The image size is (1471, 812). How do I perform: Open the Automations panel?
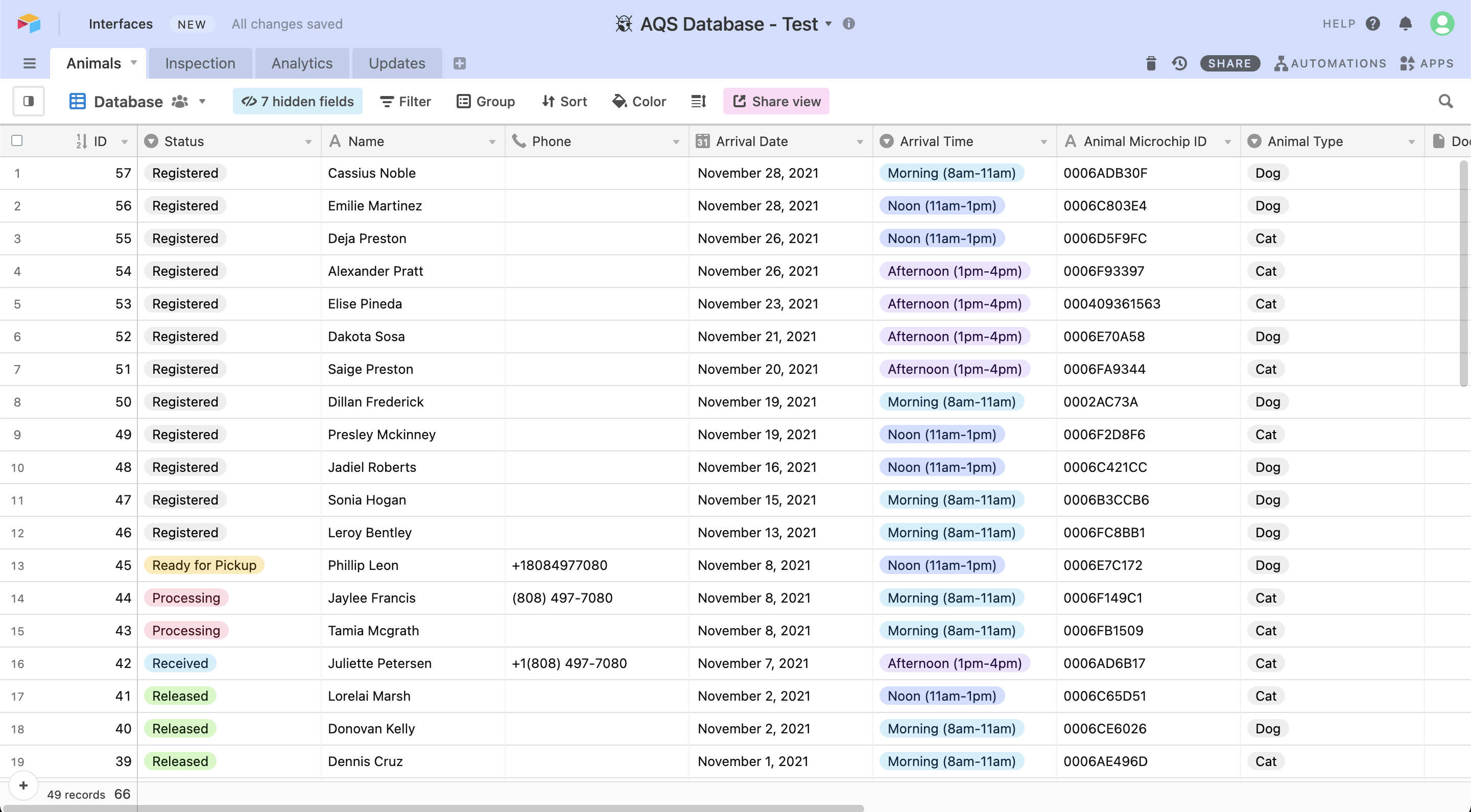pos(1330,63)
